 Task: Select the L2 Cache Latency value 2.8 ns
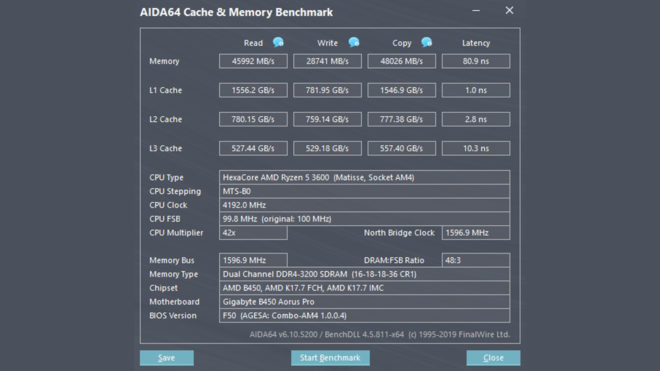click(x=476, y=119)
